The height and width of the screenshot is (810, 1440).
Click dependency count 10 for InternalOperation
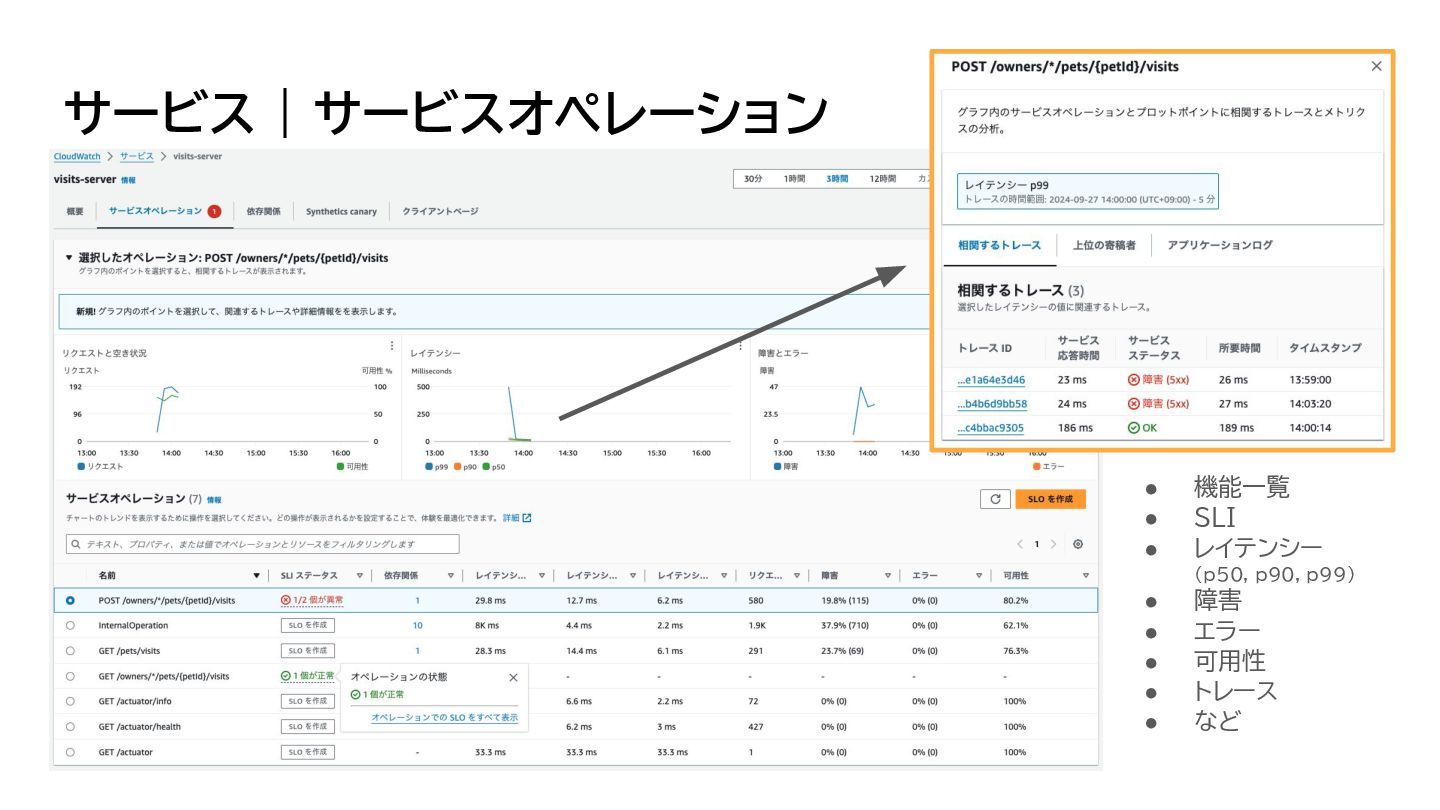point(417,625)
